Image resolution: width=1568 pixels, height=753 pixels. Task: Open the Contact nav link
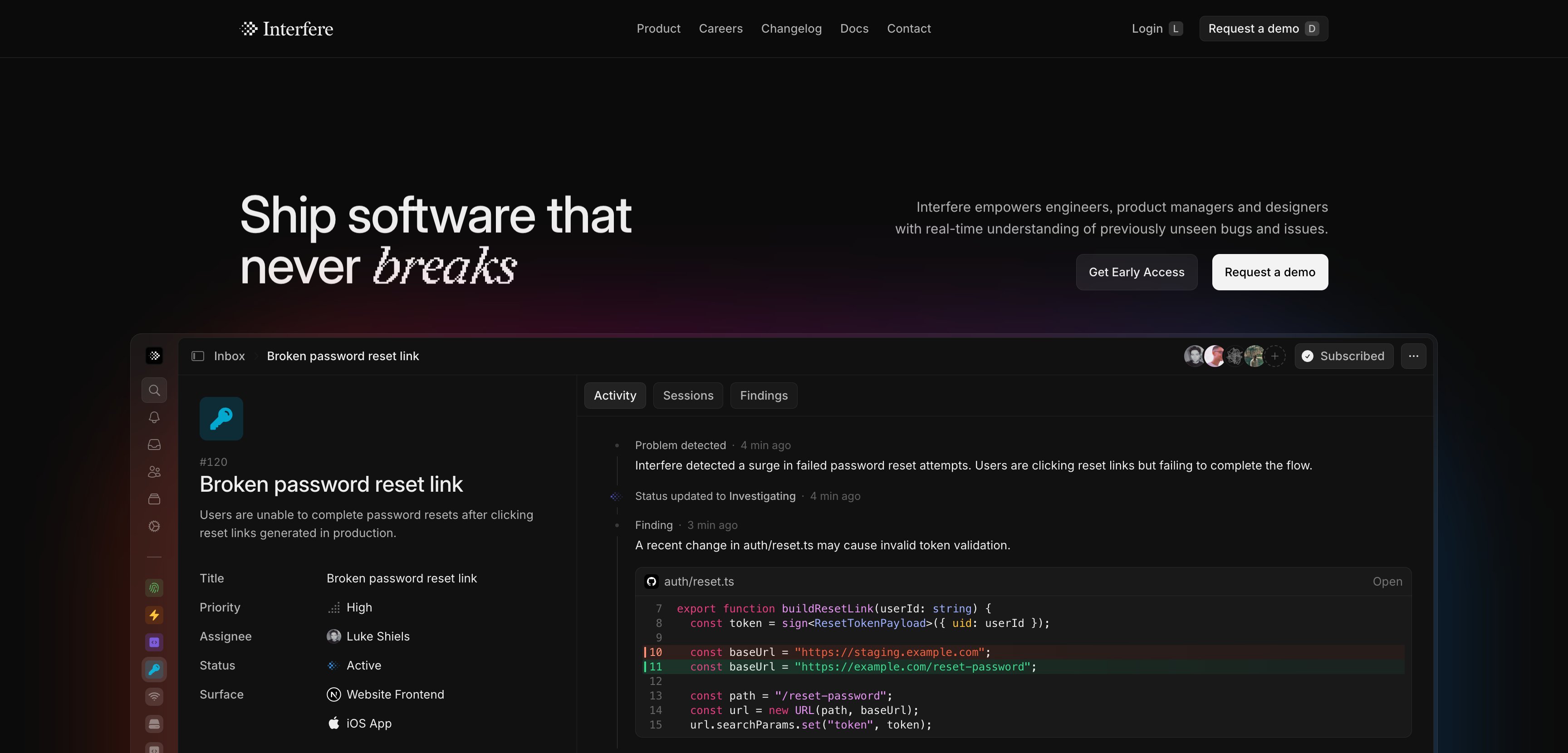tap(909, 29)
